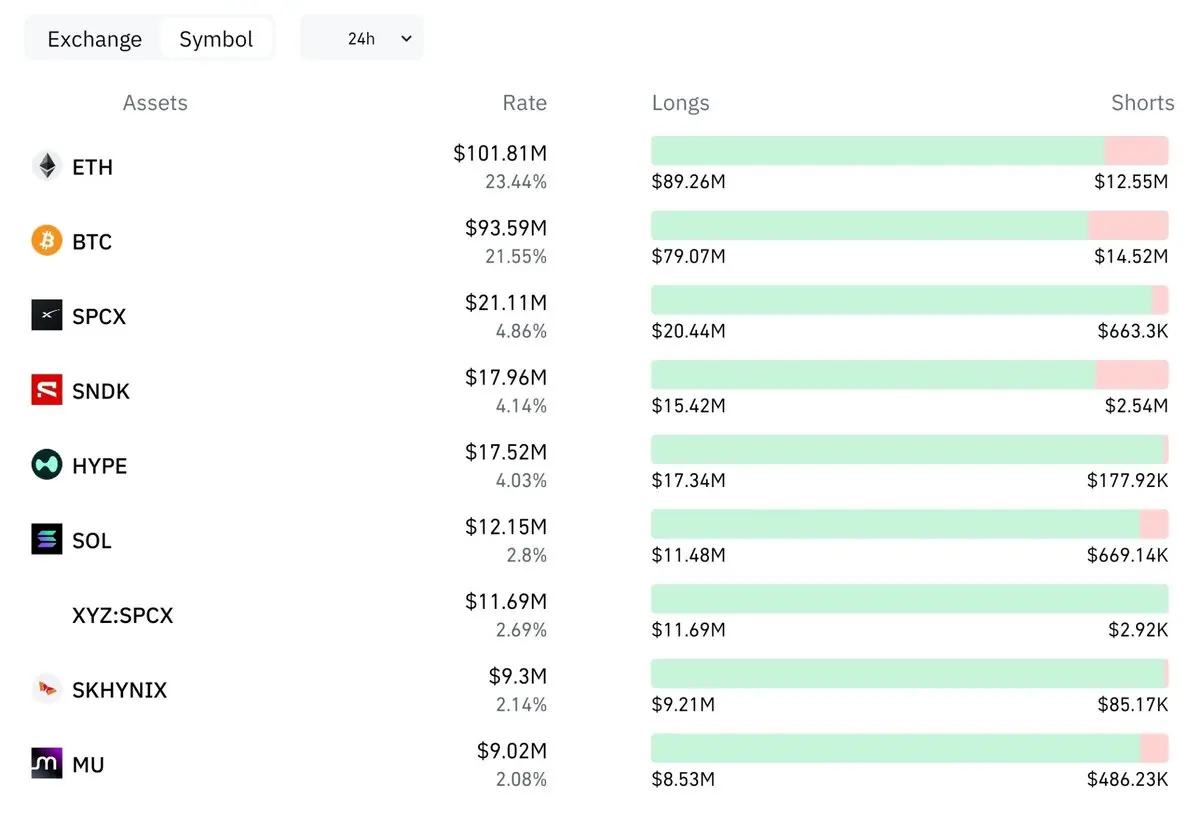Click the red SNDK logo icon
Viewport: 1200px width, 824px height.
coord(47,390)
